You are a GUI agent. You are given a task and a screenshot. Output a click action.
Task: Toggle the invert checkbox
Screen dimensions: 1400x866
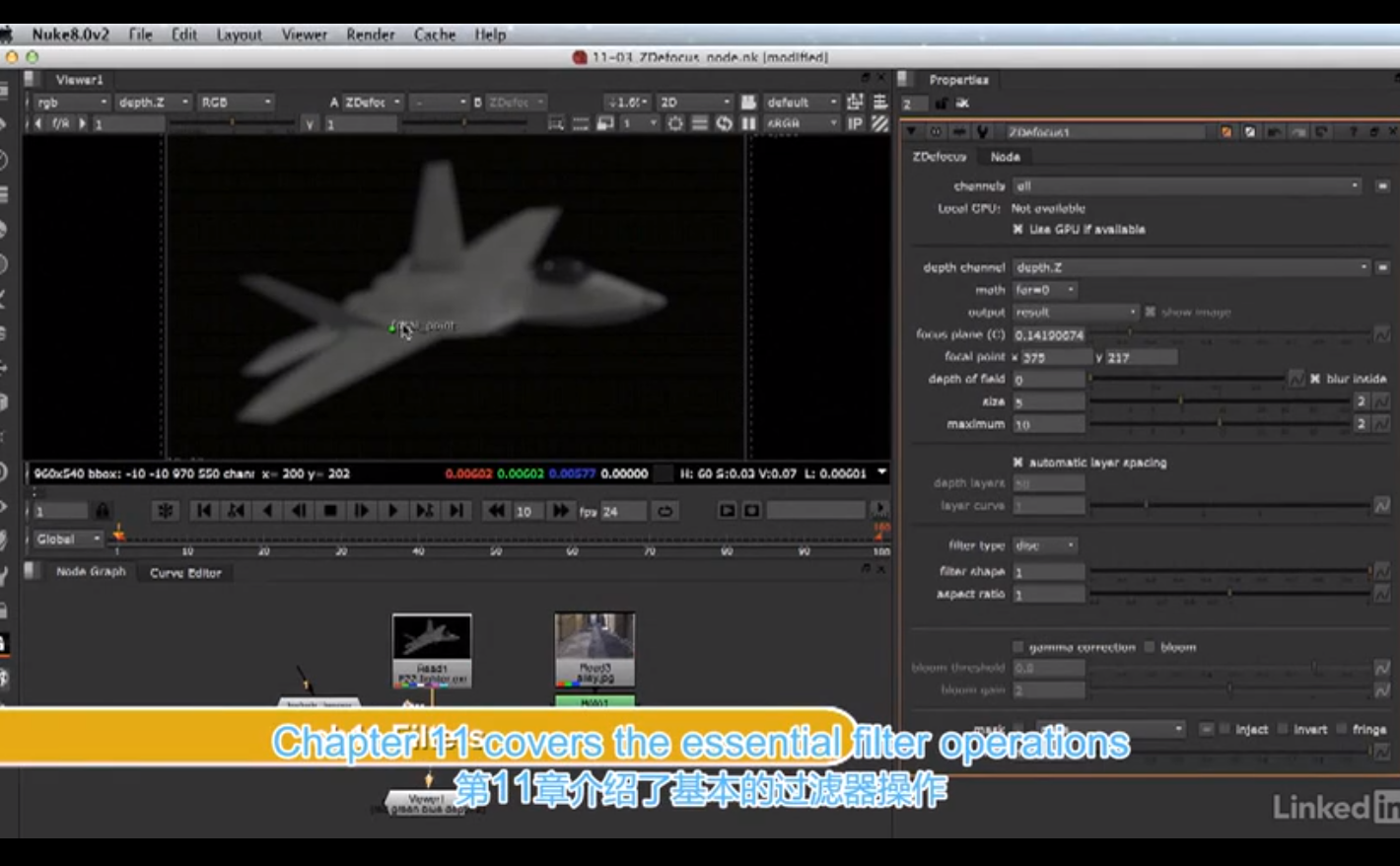click(x=1283, y=729)
